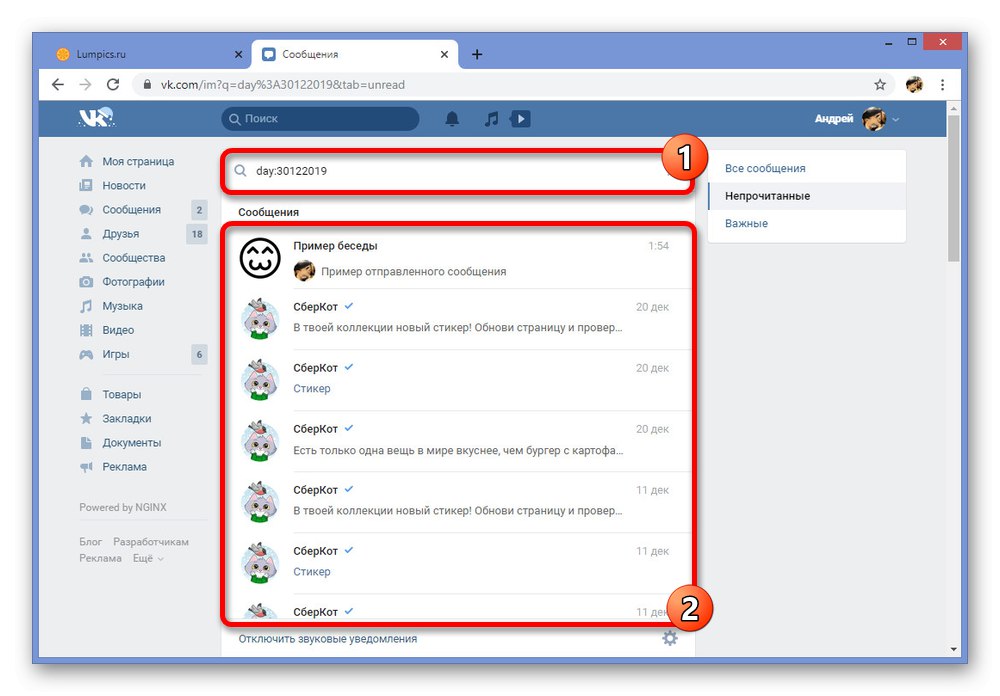
Task: Click the Пример беседы smiley avatar
Action: click(x=260, y=258)
